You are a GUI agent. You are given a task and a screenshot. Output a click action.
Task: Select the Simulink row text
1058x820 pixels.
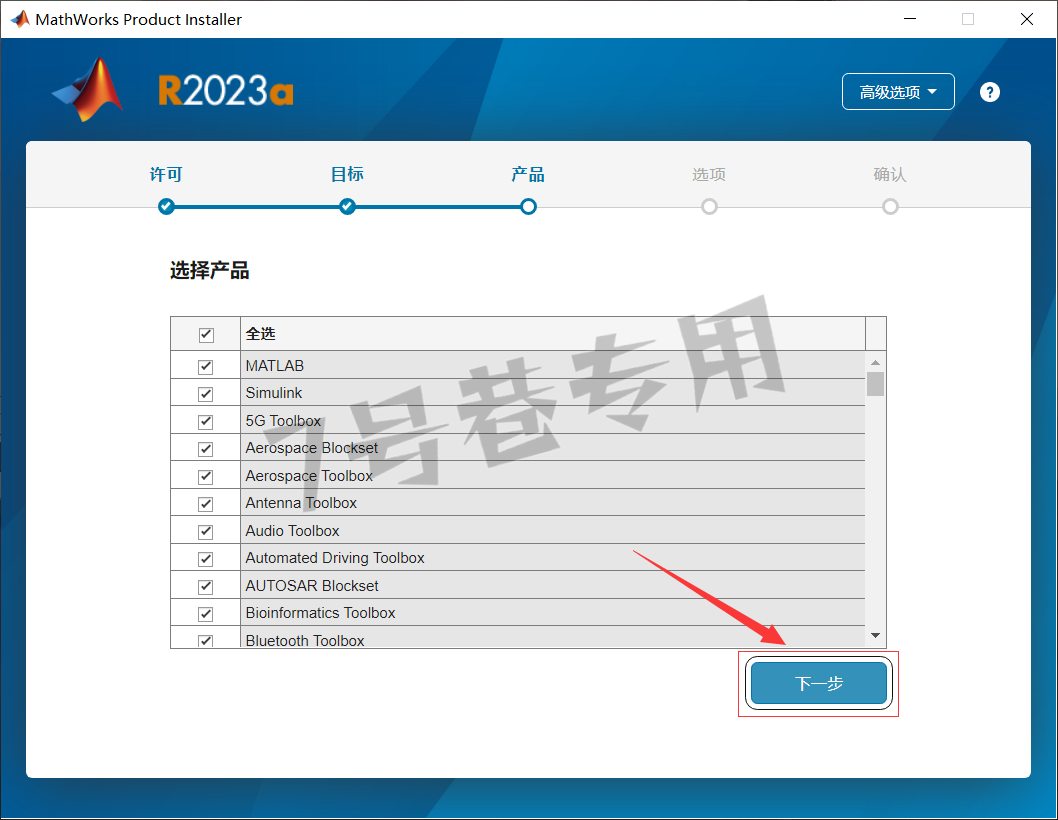pyautogui.click(x=274, y=393)
